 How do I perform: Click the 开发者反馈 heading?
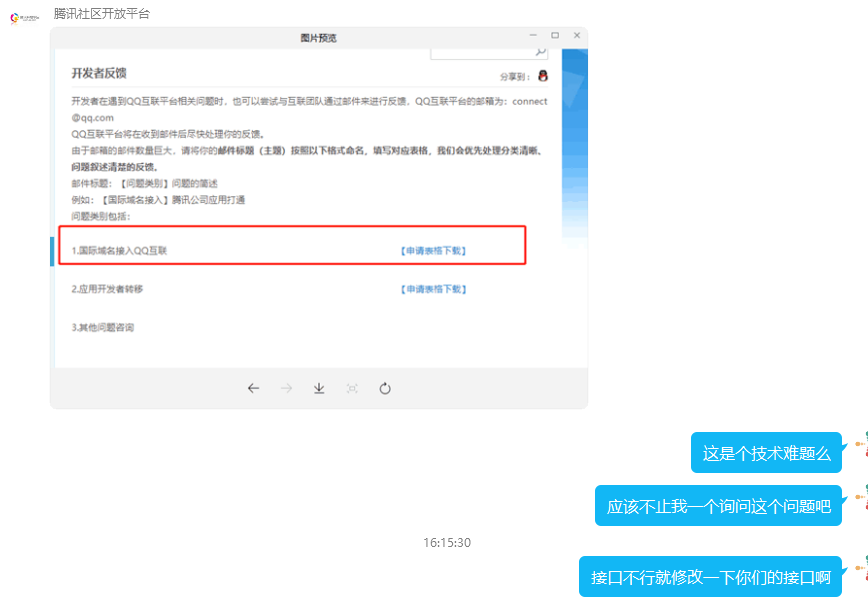click(99, 74)
